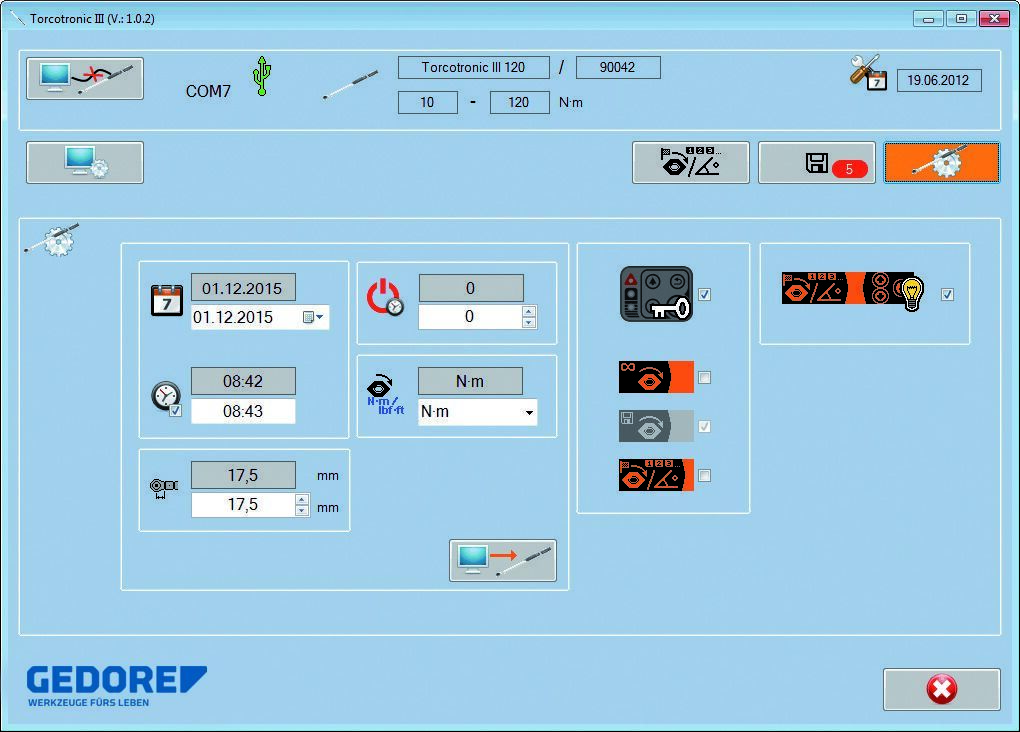This screenshot has width=1020, height=732.
Task: Open the measurement mode angle/torque button
Action: (690, 163)
